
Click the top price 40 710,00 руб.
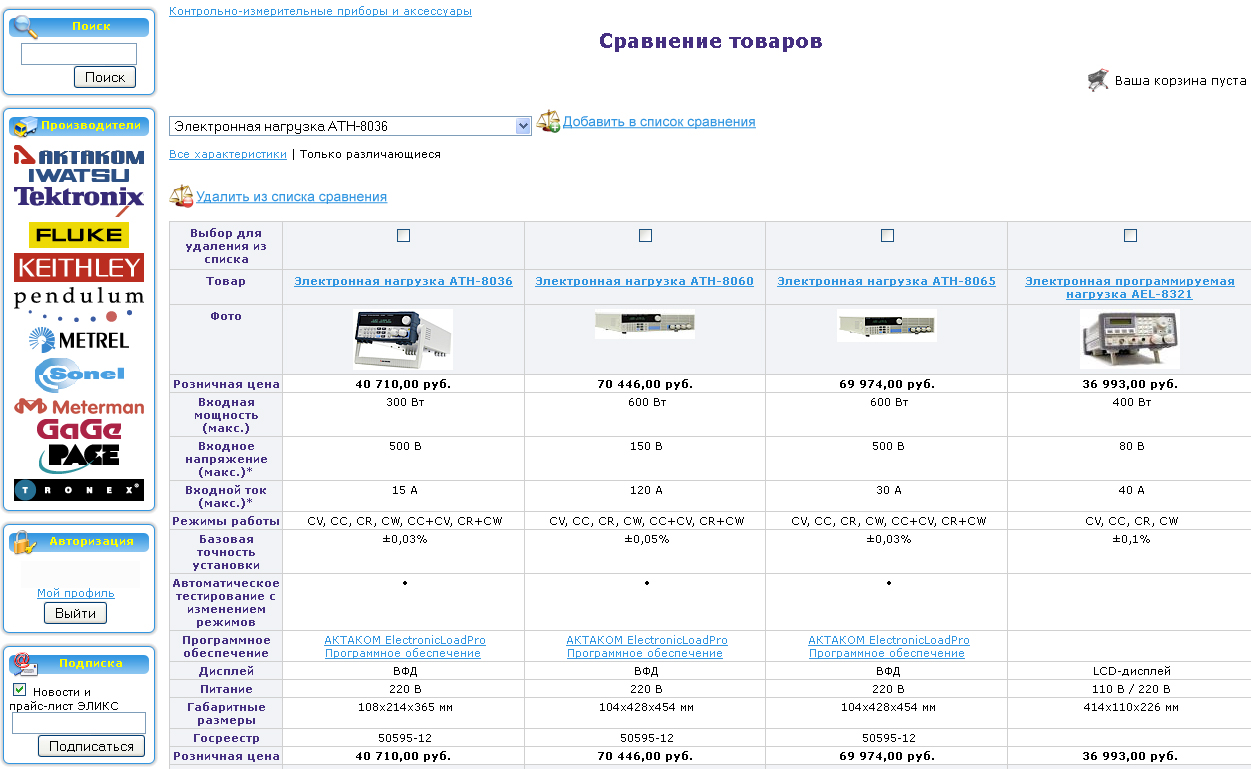point(403,383)
